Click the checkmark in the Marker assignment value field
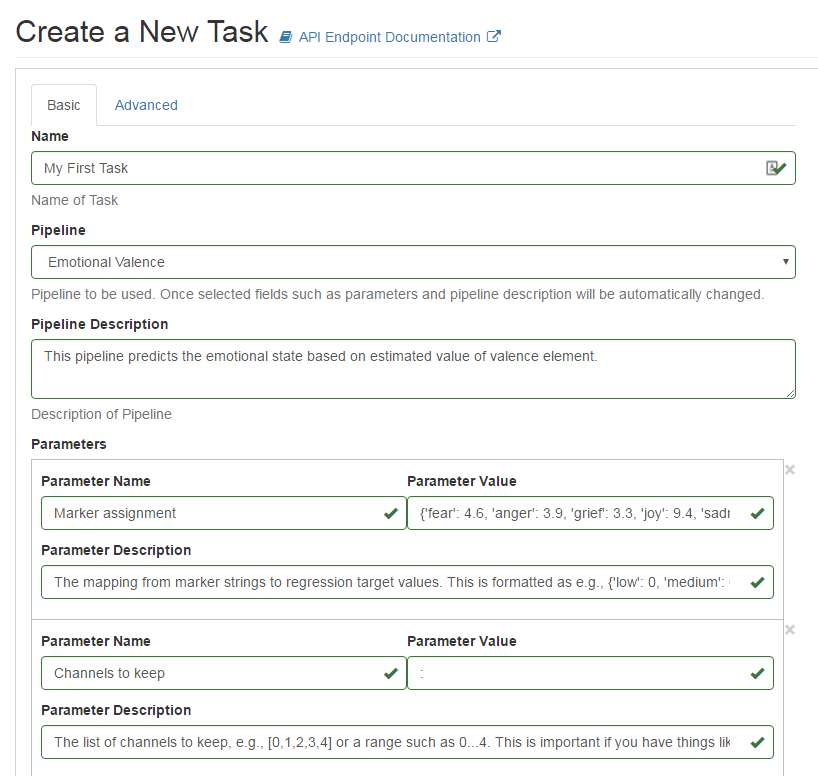This screenshot has height=776, width=818. [757, 514]
